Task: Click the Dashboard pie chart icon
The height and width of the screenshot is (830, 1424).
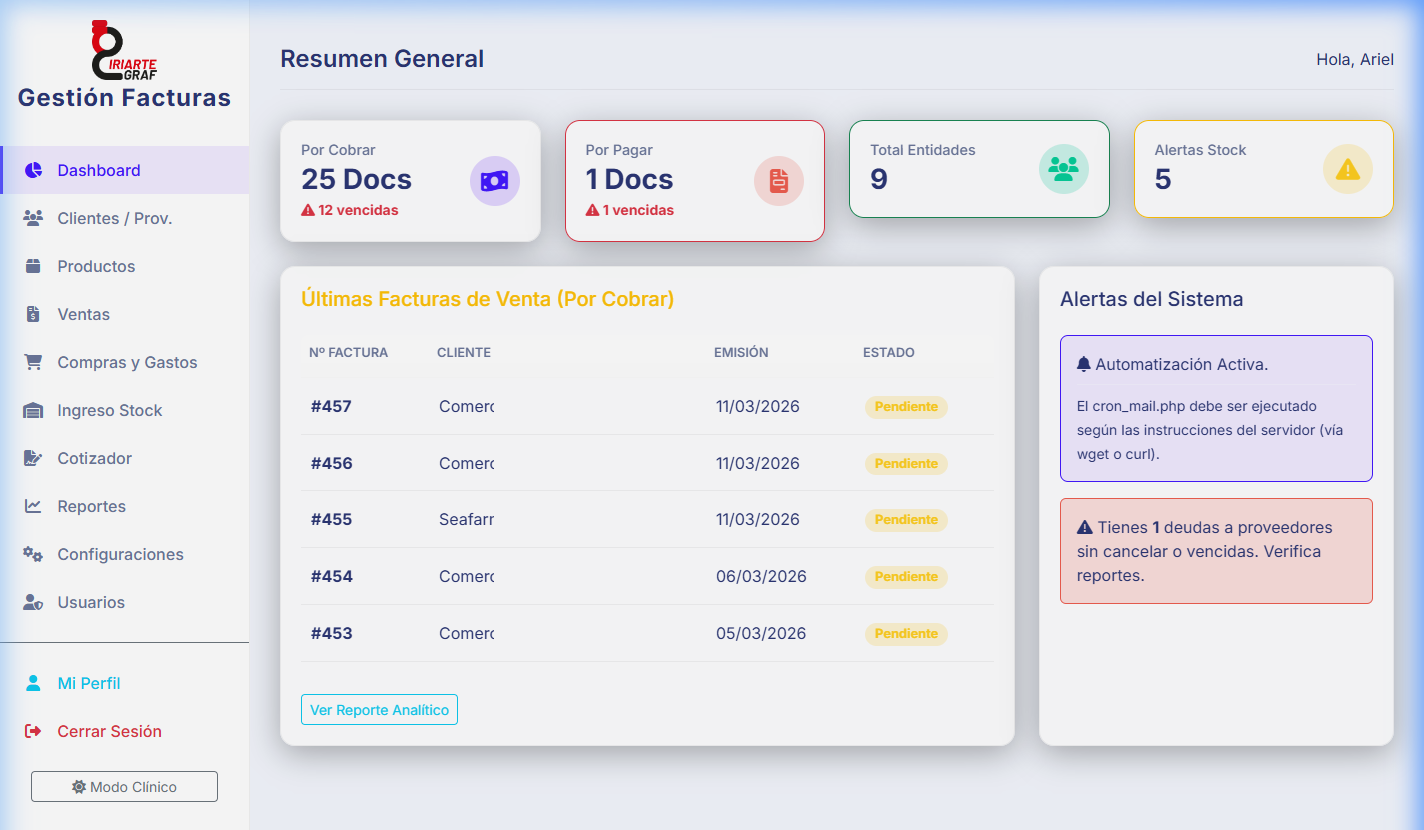Action: pyautogui.click(x=33, y=170)
